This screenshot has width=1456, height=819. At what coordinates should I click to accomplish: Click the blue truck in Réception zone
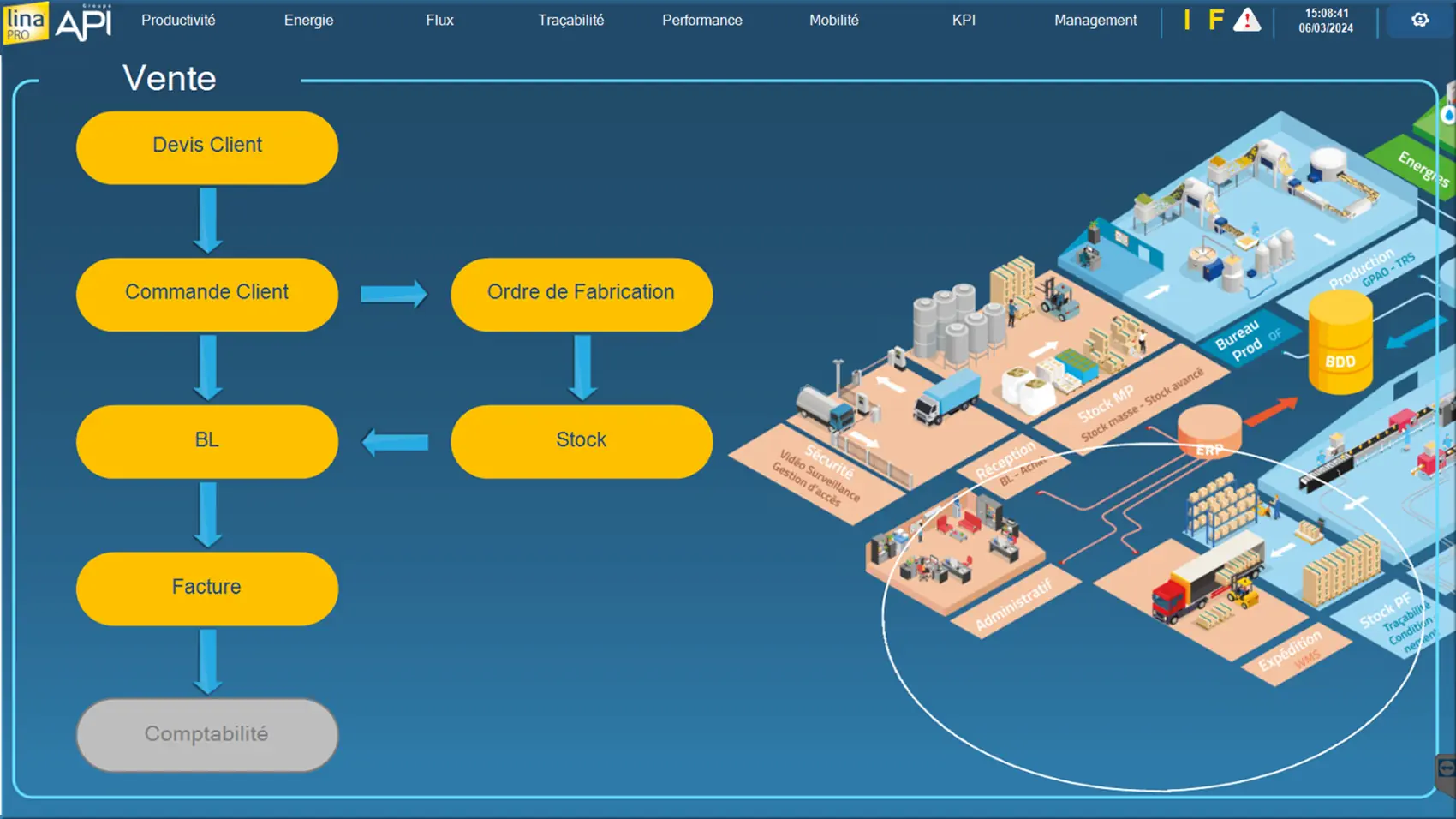pyautogui.click(x=946, y=398)
